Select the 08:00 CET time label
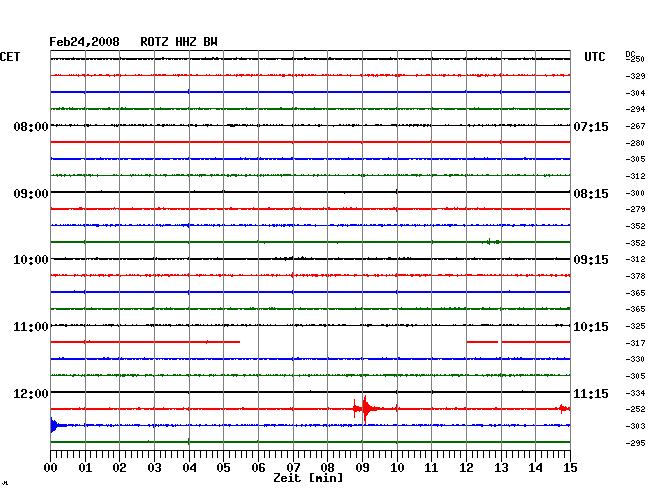Viewport: 650px width, 494px height. 31,126
